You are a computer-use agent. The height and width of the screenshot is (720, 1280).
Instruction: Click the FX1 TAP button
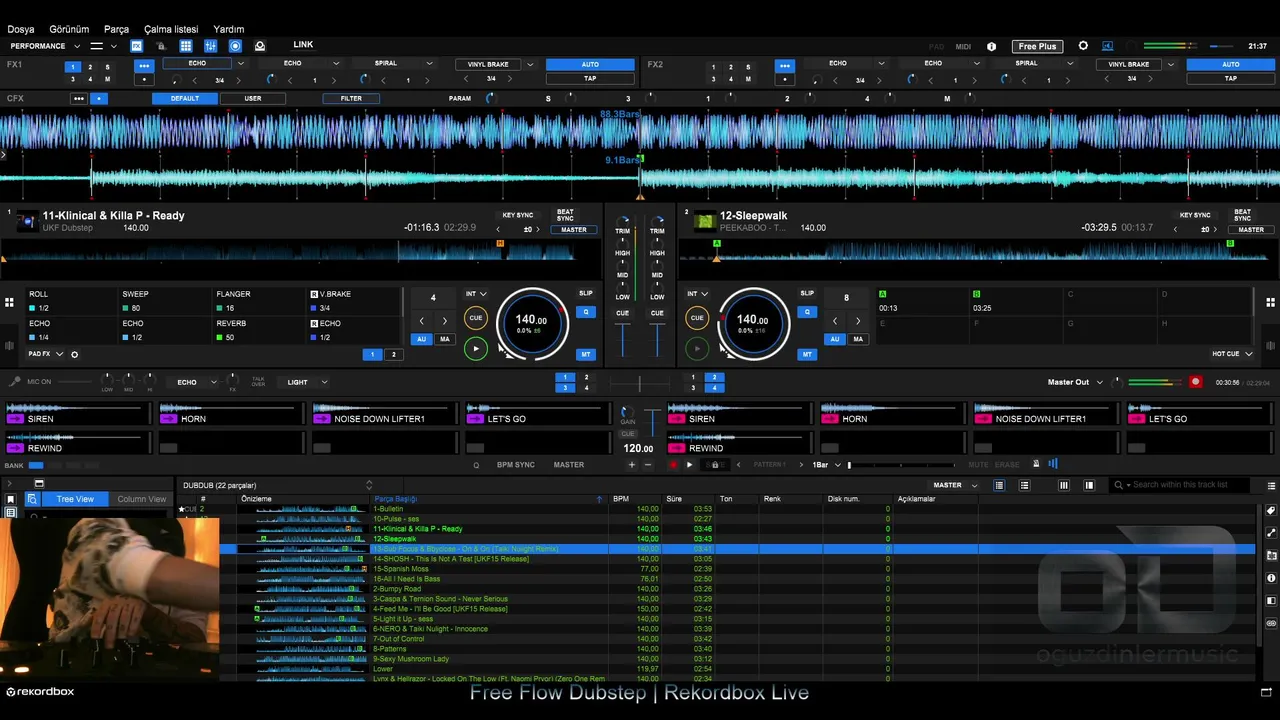tap(590, 78)
